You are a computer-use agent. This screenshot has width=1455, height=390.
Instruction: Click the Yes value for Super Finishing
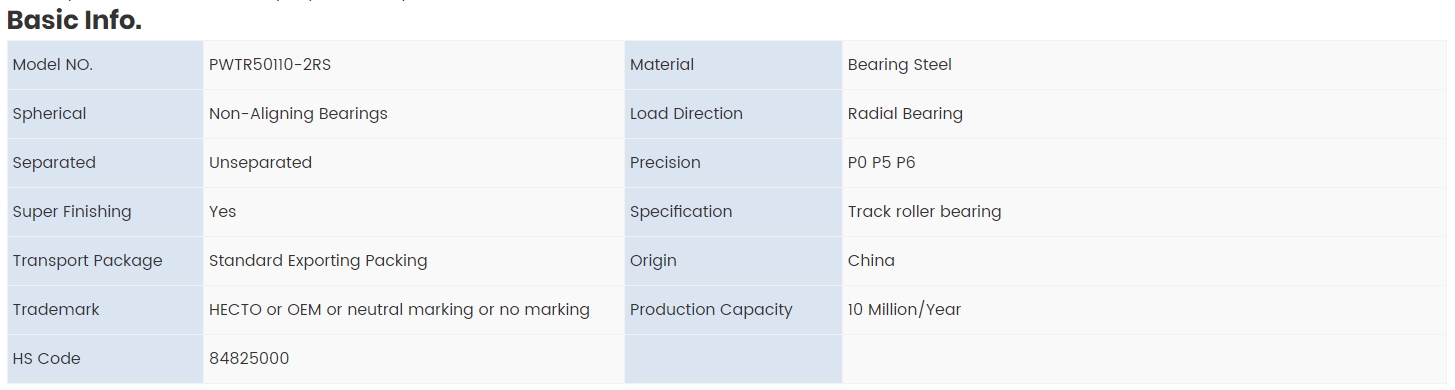tap(222, 212)
